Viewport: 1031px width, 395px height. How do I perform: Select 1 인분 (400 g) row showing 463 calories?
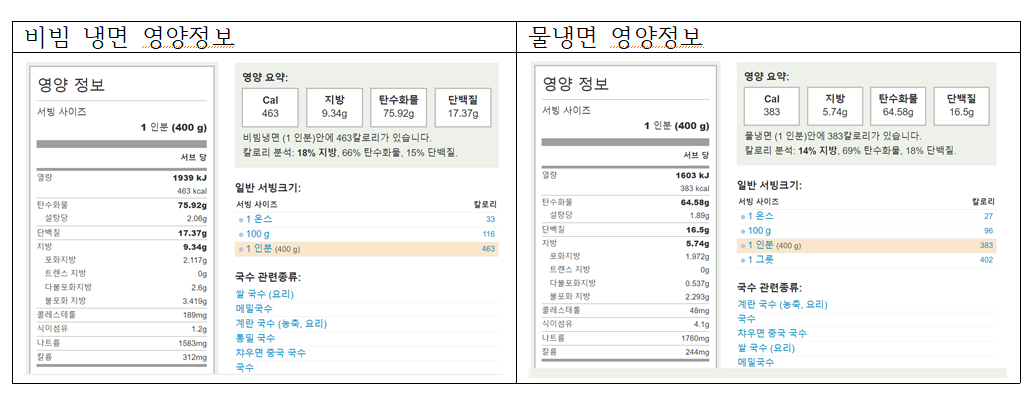coord(366,249)
